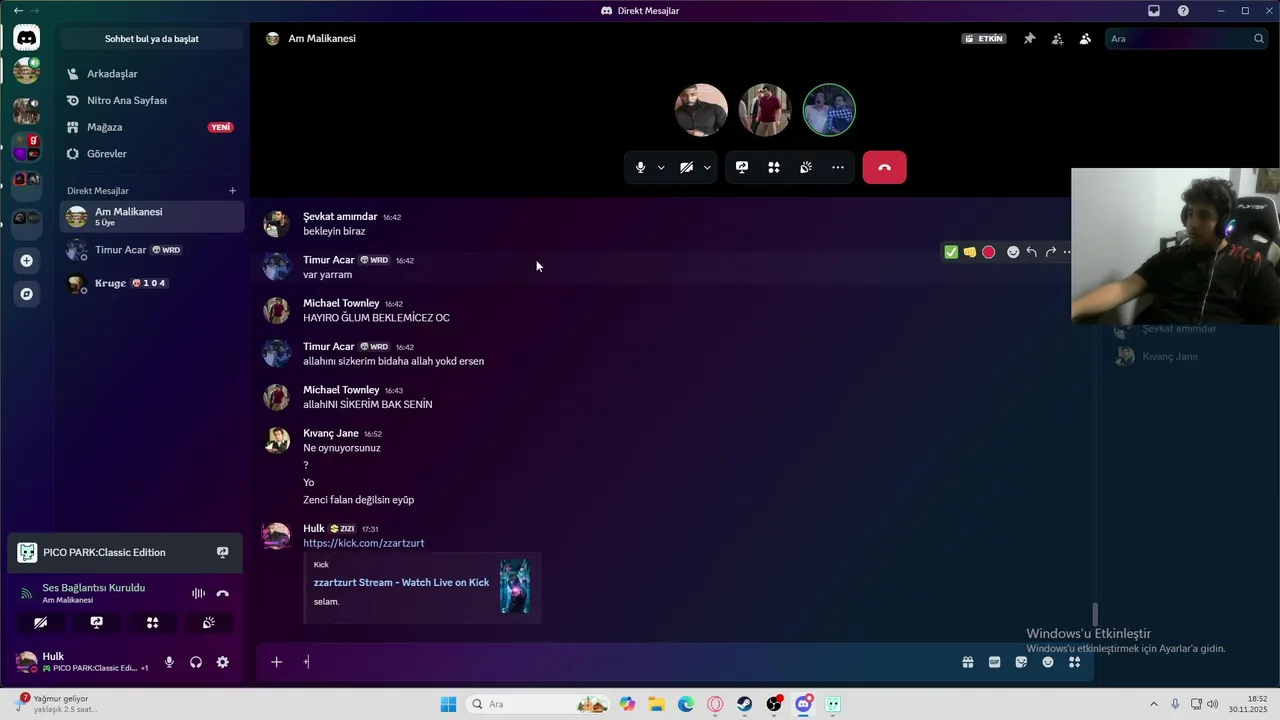Open Kruge direct message
Viewport: 1280px width, 720px height.
pyautogui.click(x=152, y=283)
